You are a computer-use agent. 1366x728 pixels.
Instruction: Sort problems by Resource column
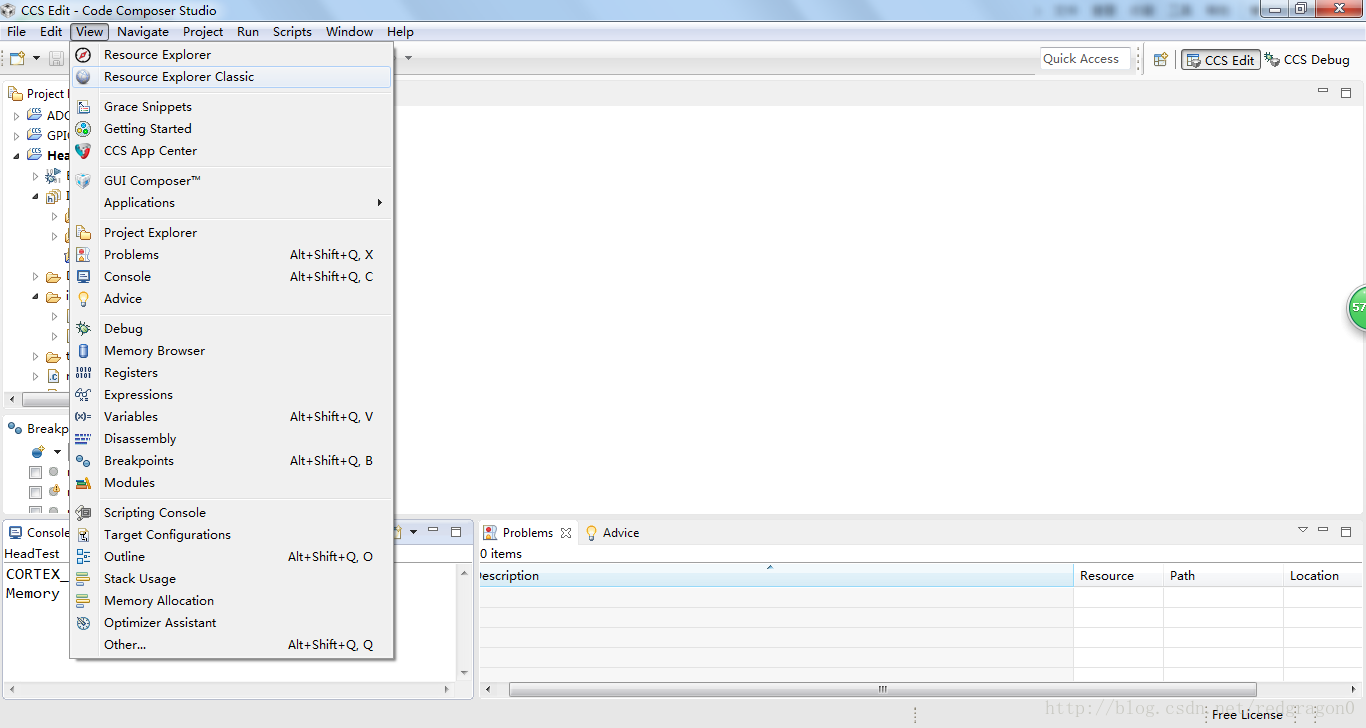tap(1118, 576)
